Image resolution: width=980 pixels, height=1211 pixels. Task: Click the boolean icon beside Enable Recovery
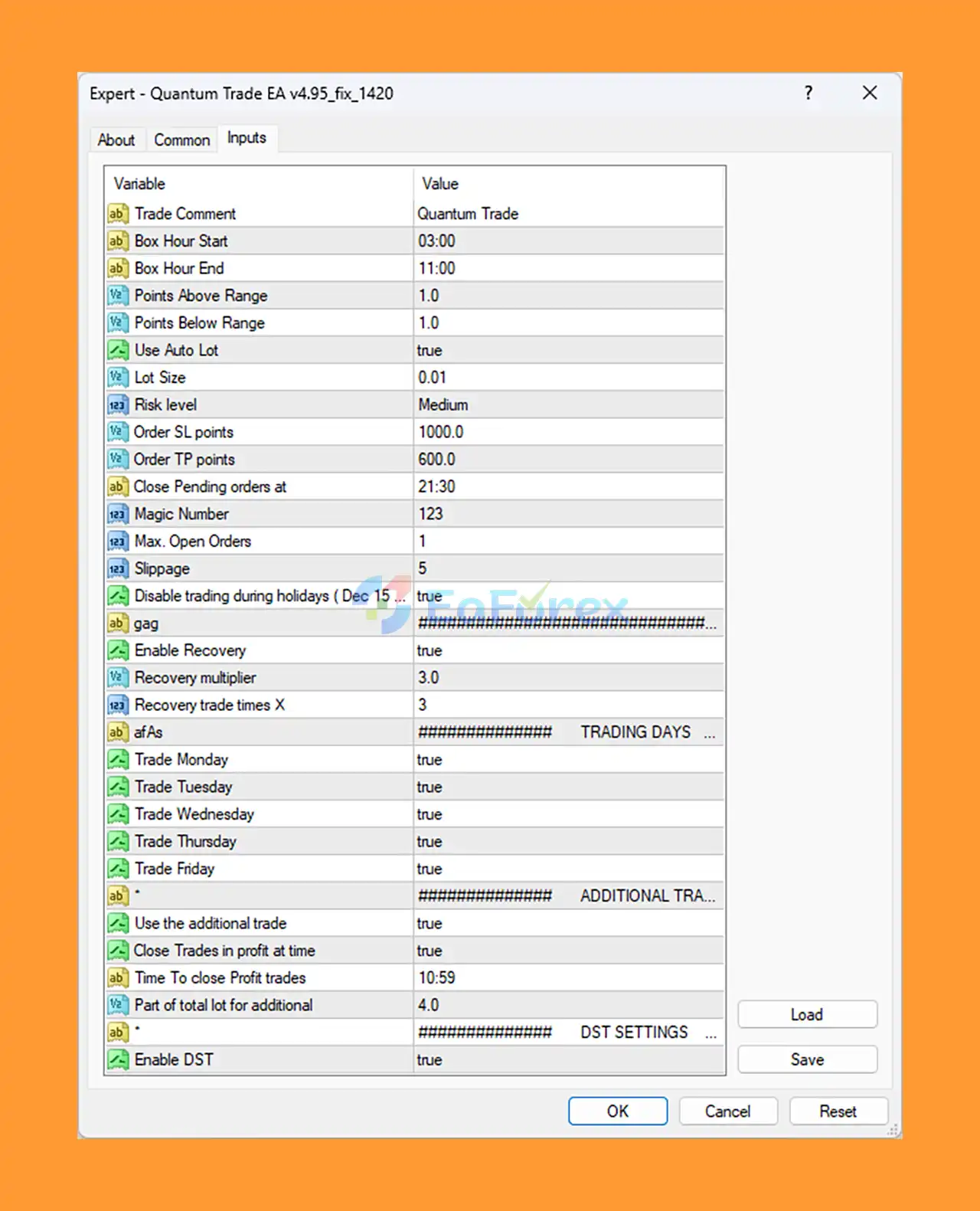pyautogui.click(x=117, y=650)
